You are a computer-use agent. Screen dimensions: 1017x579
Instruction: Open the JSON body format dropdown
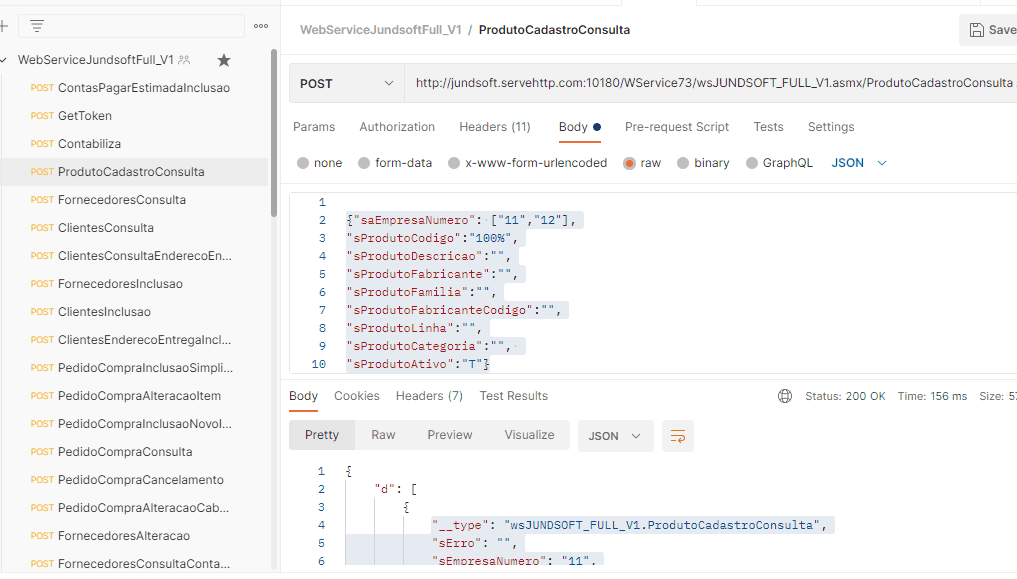click(x=859, y=163)
